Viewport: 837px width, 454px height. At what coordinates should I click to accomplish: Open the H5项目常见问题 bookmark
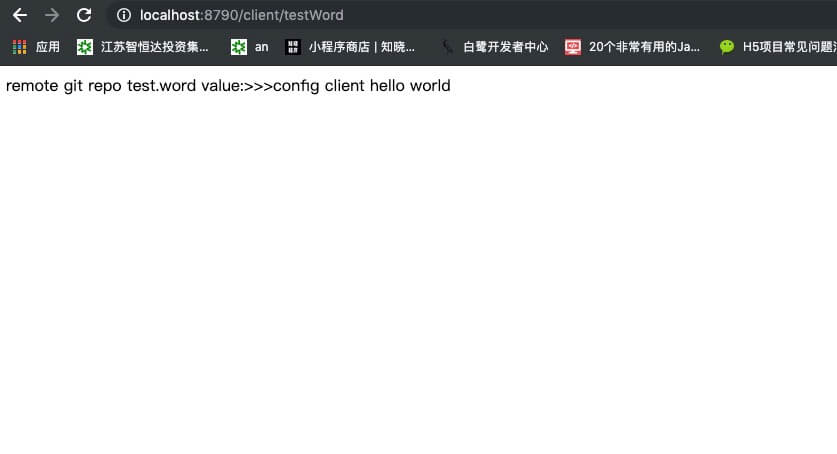(x=778, y=47)
